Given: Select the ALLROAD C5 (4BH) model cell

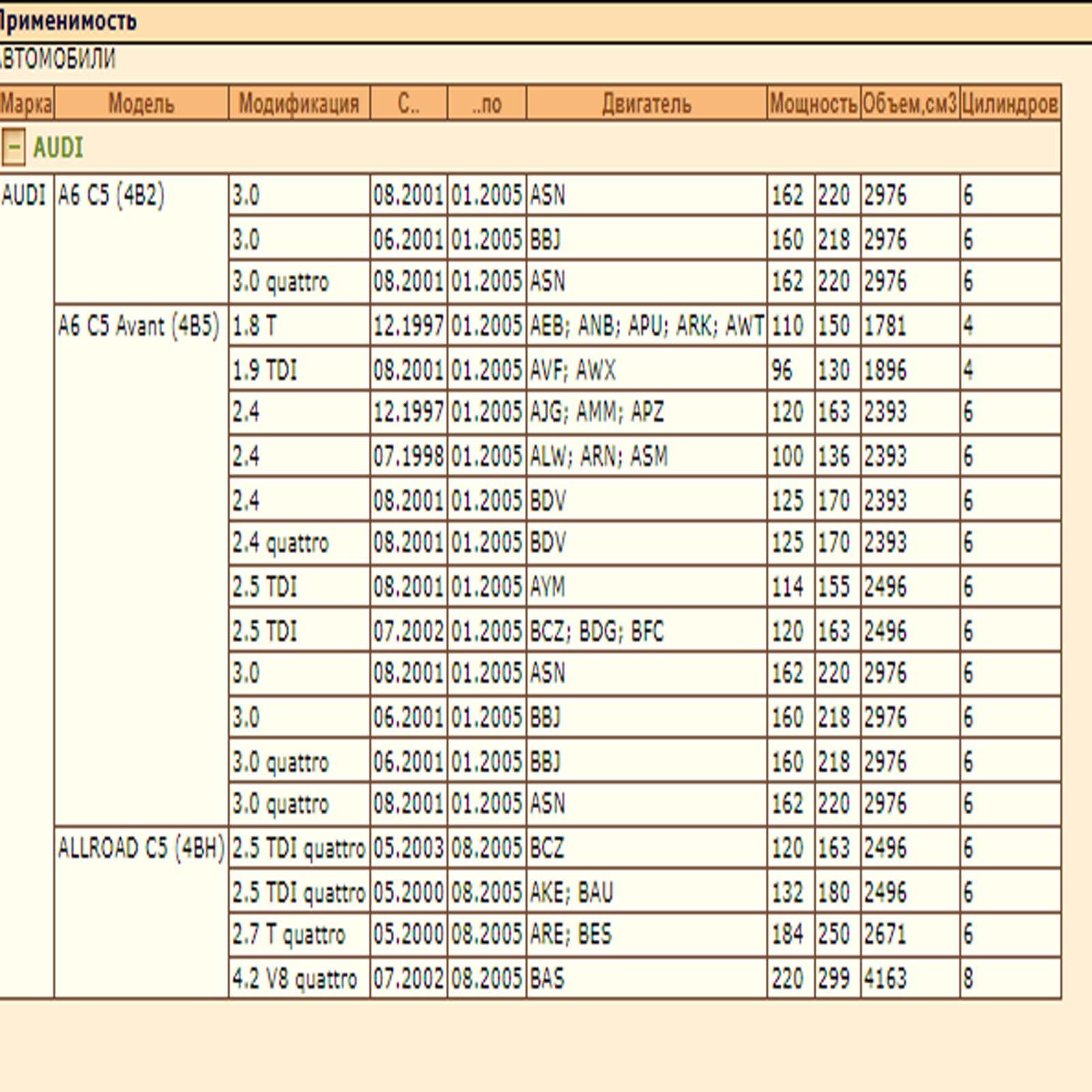Looking at the screenshot, I should pyautogui.click(x=141, y=912).
